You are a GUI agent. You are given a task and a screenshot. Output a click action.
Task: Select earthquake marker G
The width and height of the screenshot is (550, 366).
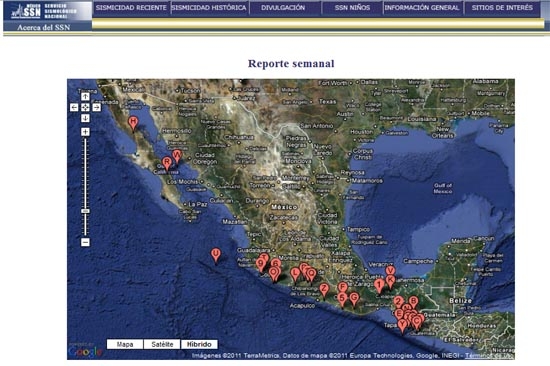pyautogui.click(x=354, y=299)
